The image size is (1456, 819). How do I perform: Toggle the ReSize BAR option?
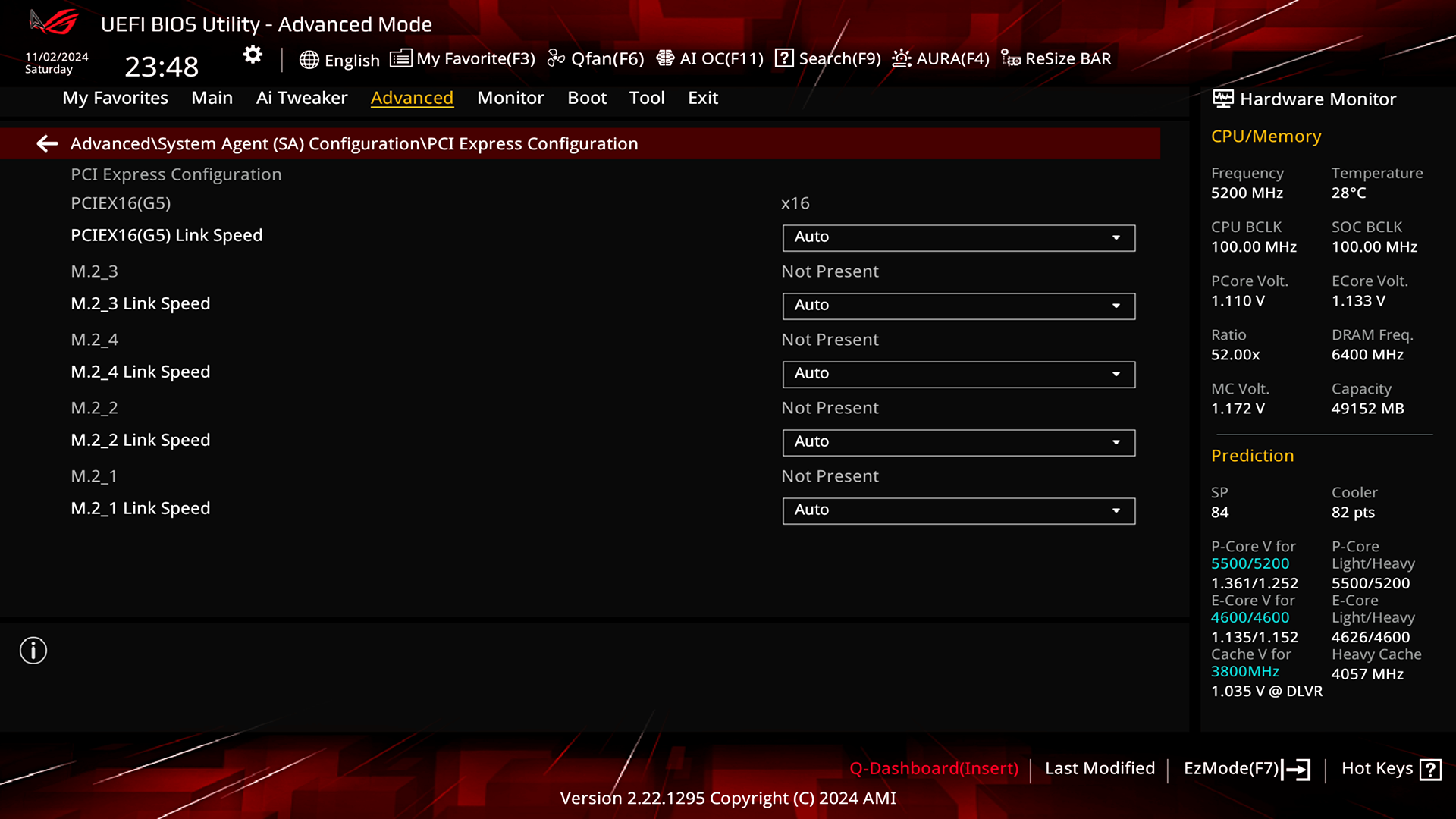click(x=1056, y=58)
